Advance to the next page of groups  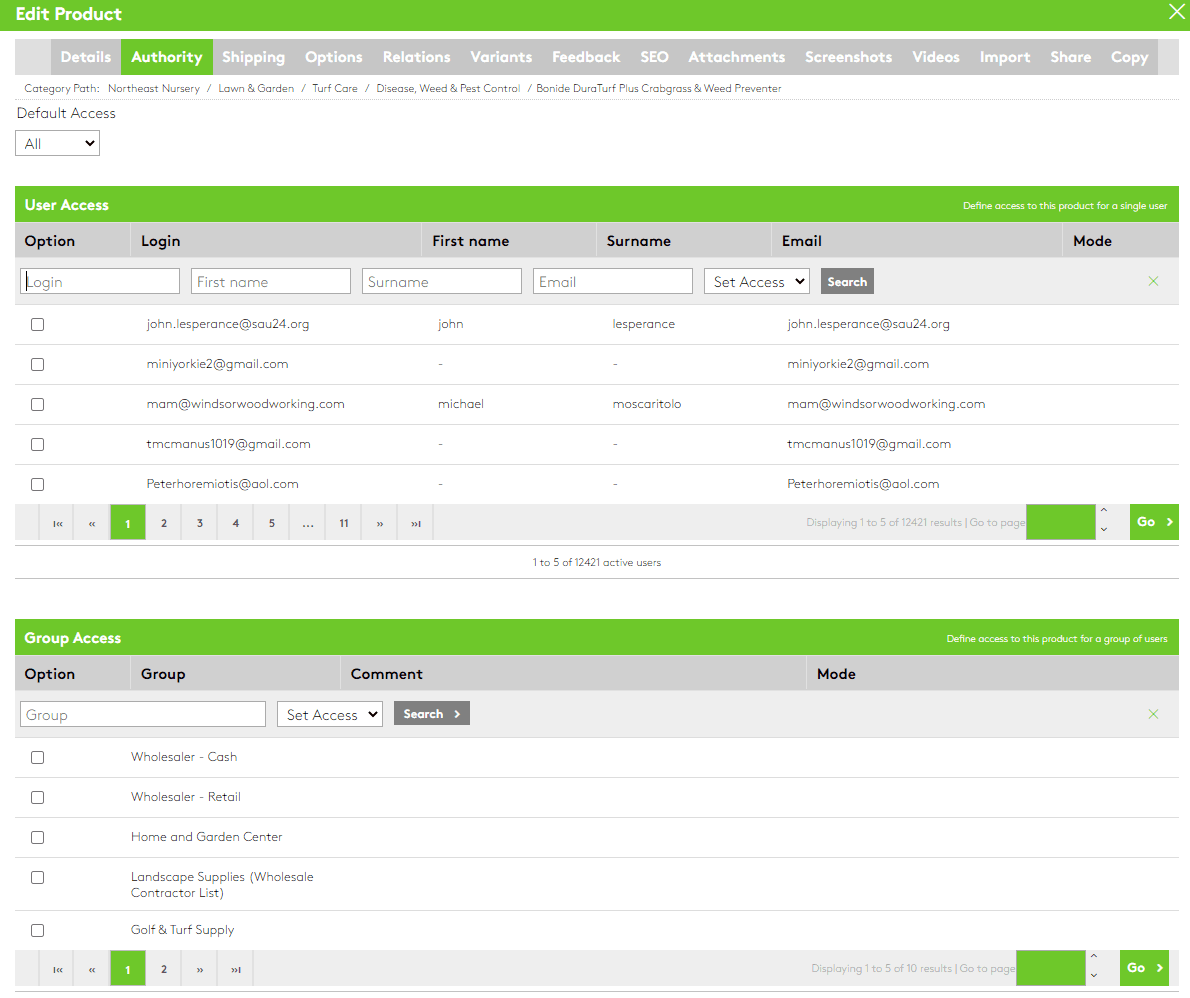[199, 968]
